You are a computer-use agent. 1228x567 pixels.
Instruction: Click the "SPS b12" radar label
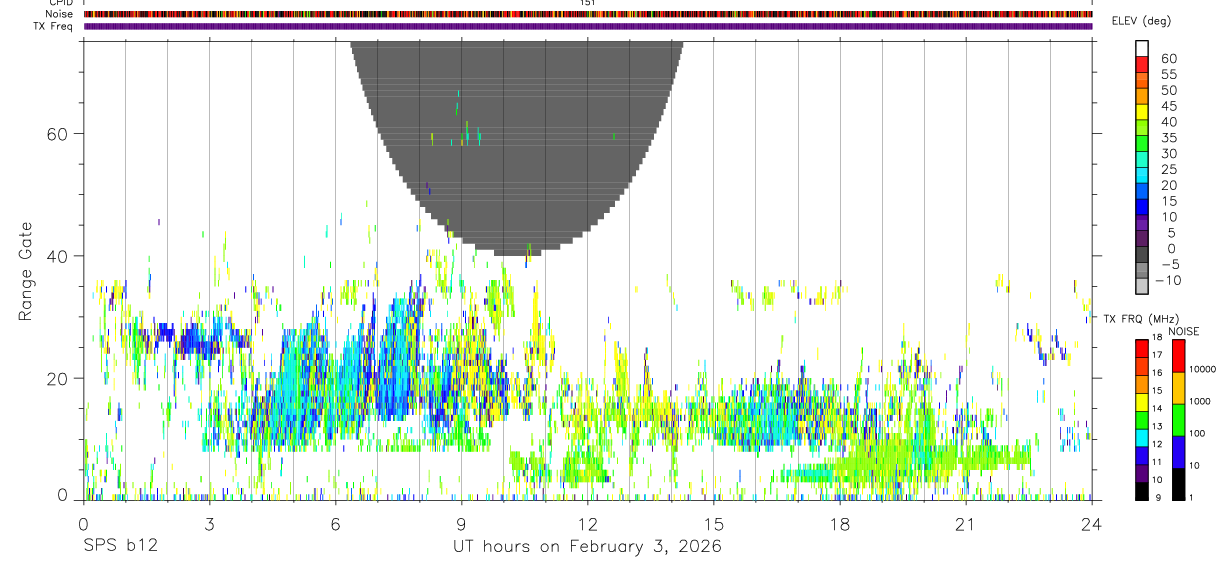(x=120, y=547)
